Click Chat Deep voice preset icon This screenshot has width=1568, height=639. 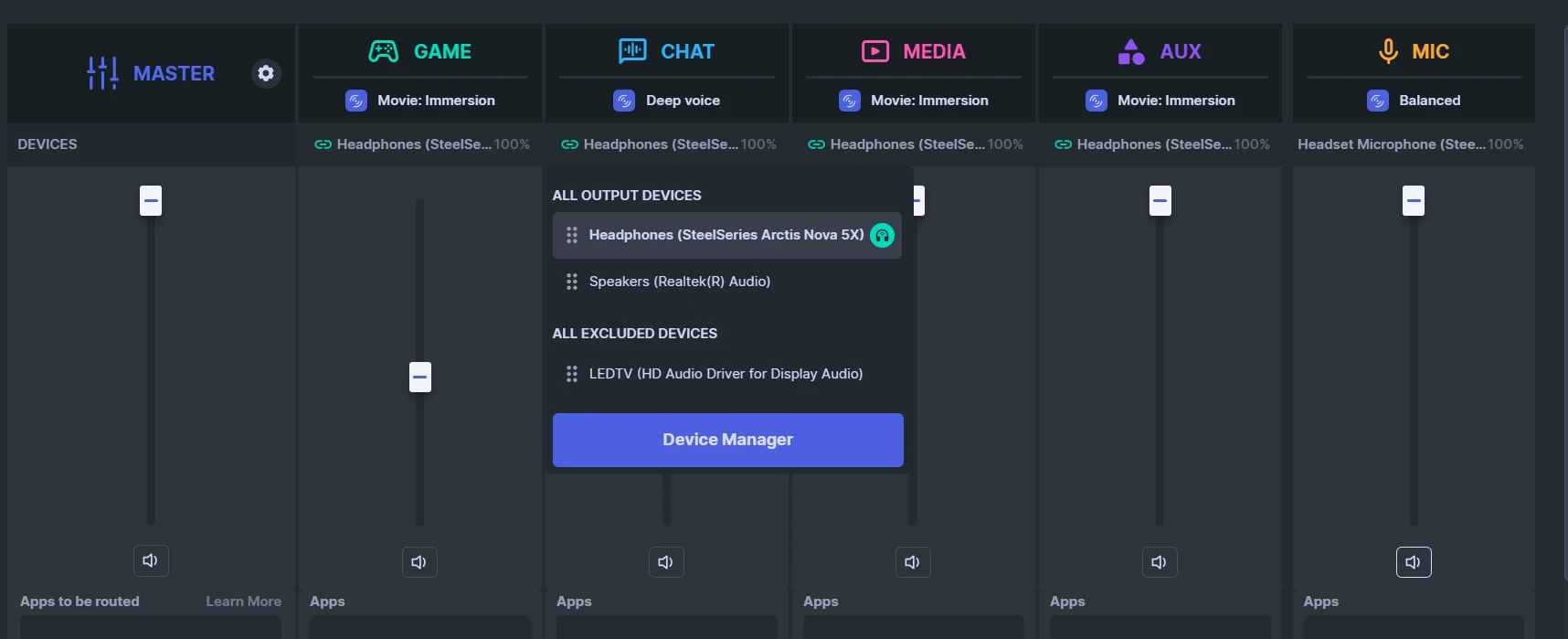[x=624, y=101]
